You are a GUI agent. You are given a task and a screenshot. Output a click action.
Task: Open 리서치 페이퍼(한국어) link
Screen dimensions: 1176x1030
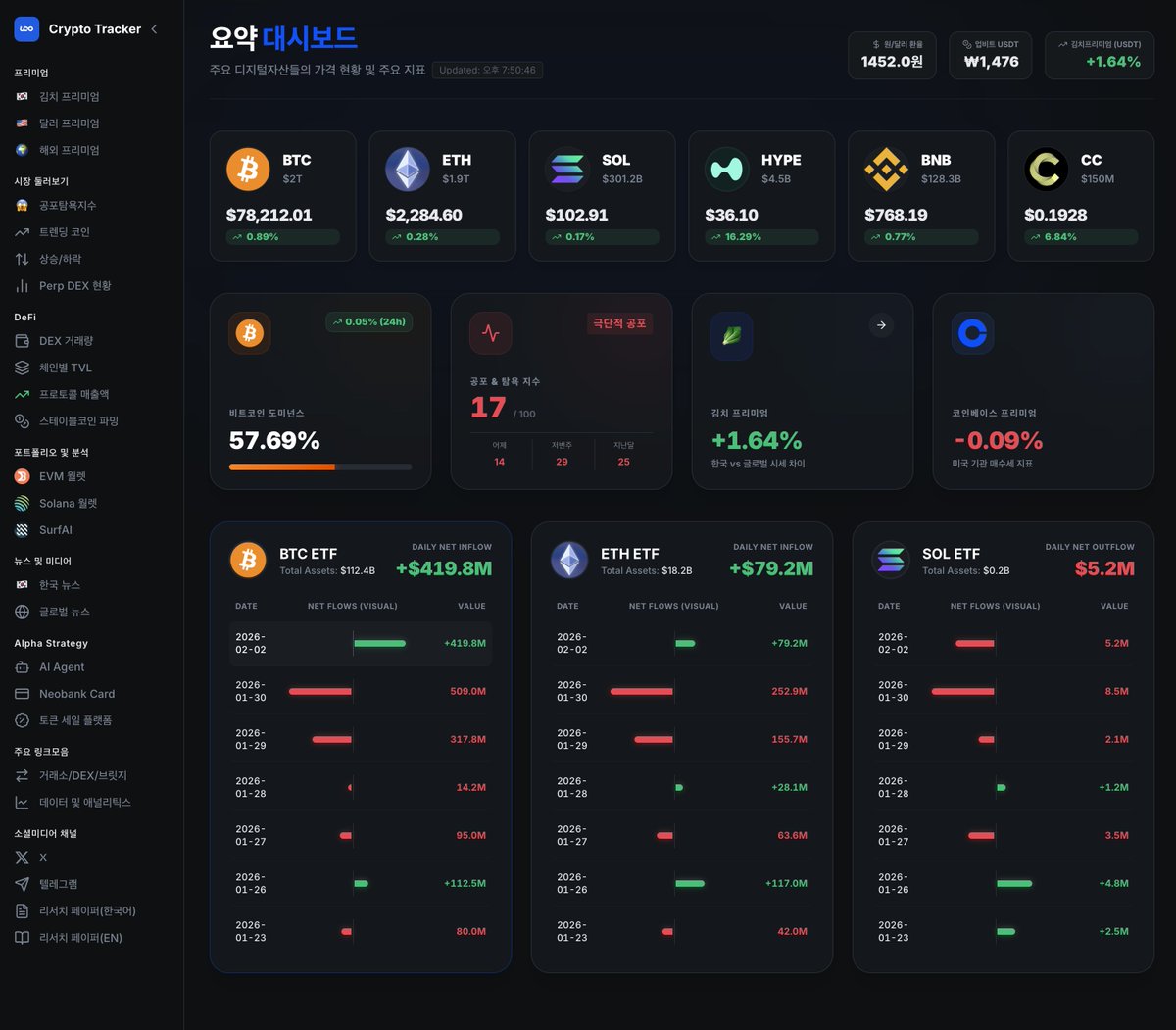[x=75, y=911]
